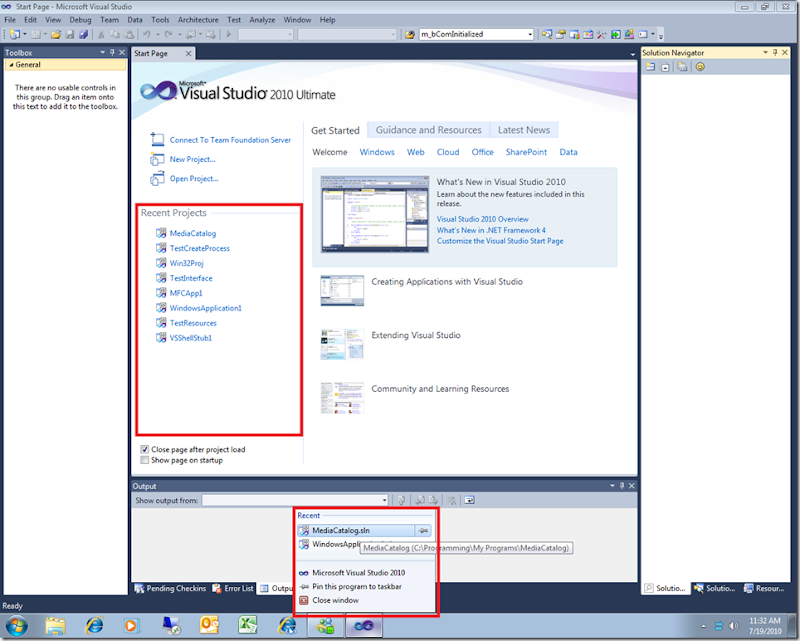Screen dimensions: 800x641
Task: Uncheck Close page after project load
Action: click(144, 450)
